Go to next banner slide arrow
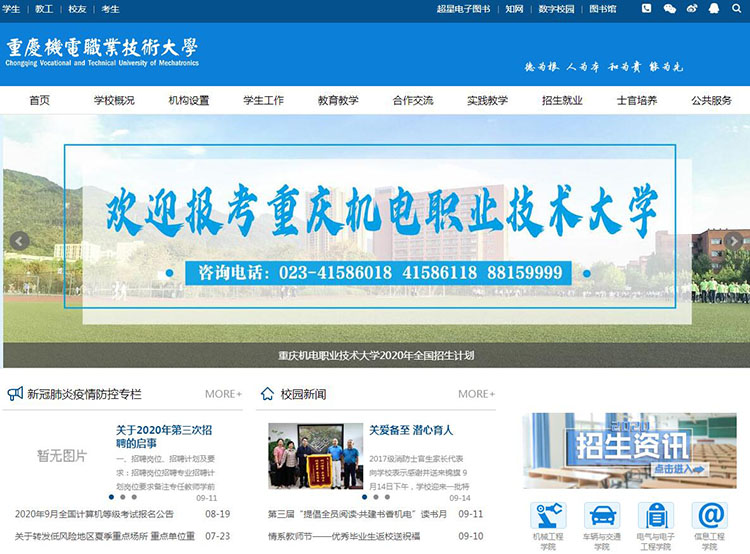Viewport: 750px width, 554px height. click(x=733, y=241)
